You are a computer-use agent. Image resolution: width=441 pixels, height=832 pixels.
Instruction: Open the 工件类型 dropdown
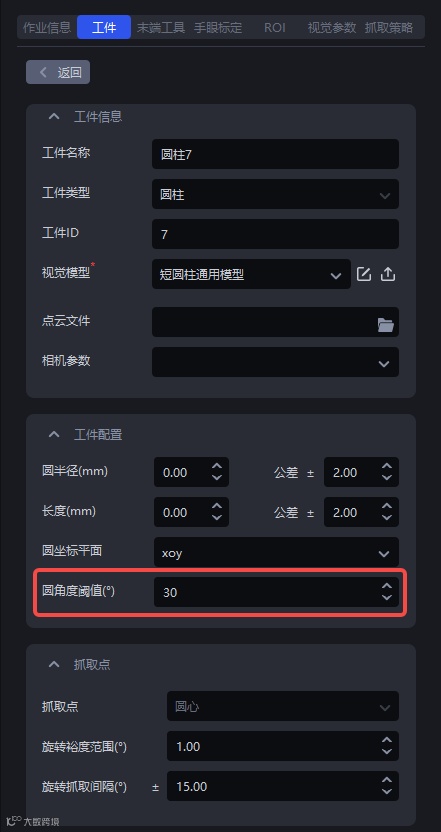275,194
